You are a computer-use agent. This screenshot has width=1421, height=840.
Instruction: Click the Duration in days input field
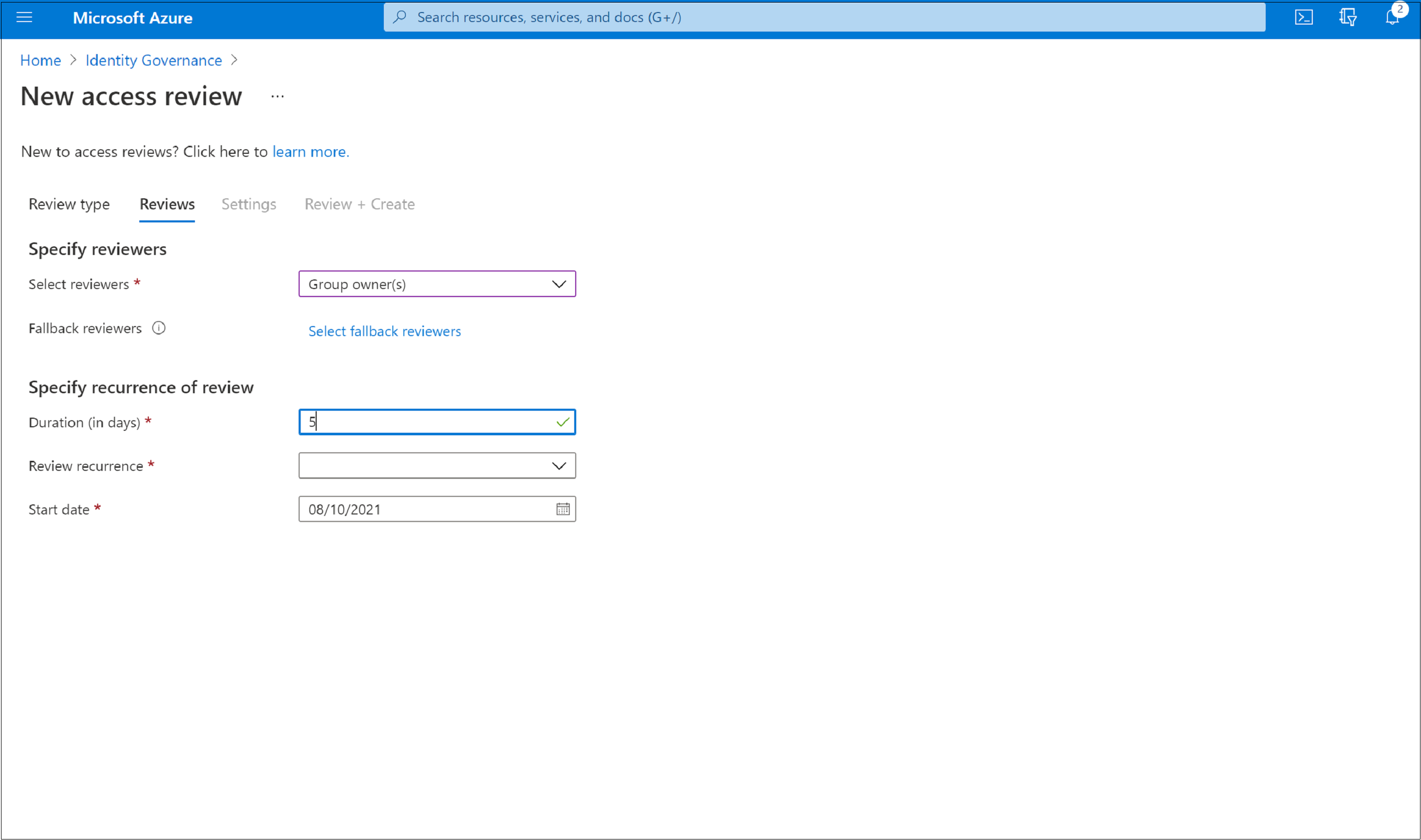coord(437,421)
